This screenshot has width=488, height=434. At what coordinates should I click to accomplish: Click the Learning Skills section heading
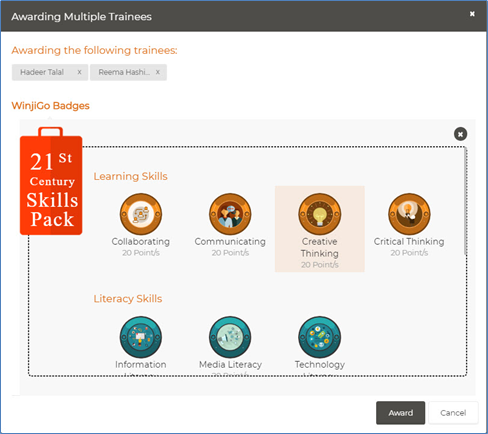(x=130, y=176)
